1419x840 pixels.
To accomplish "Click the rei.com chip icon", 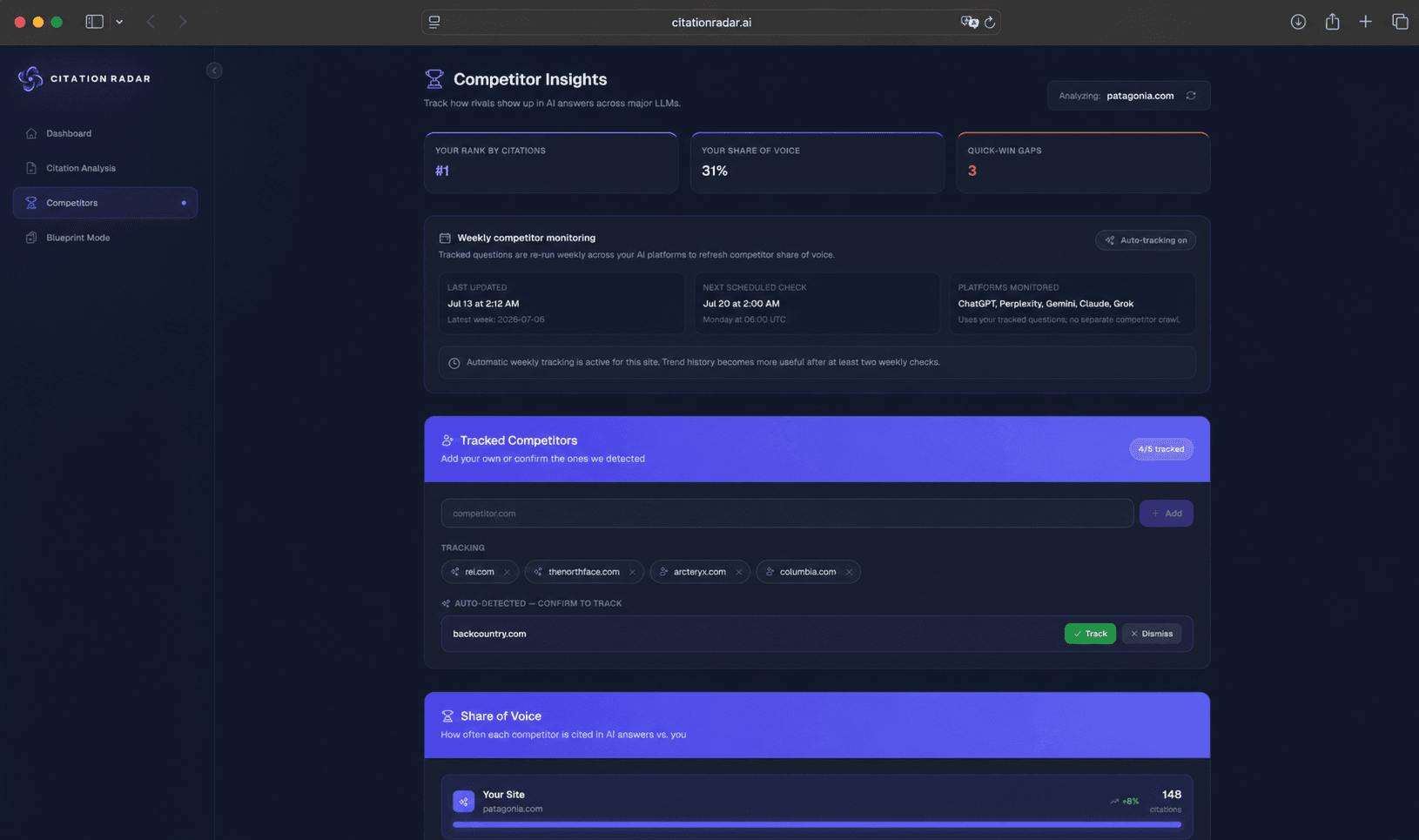I will [x=454, y=572].
